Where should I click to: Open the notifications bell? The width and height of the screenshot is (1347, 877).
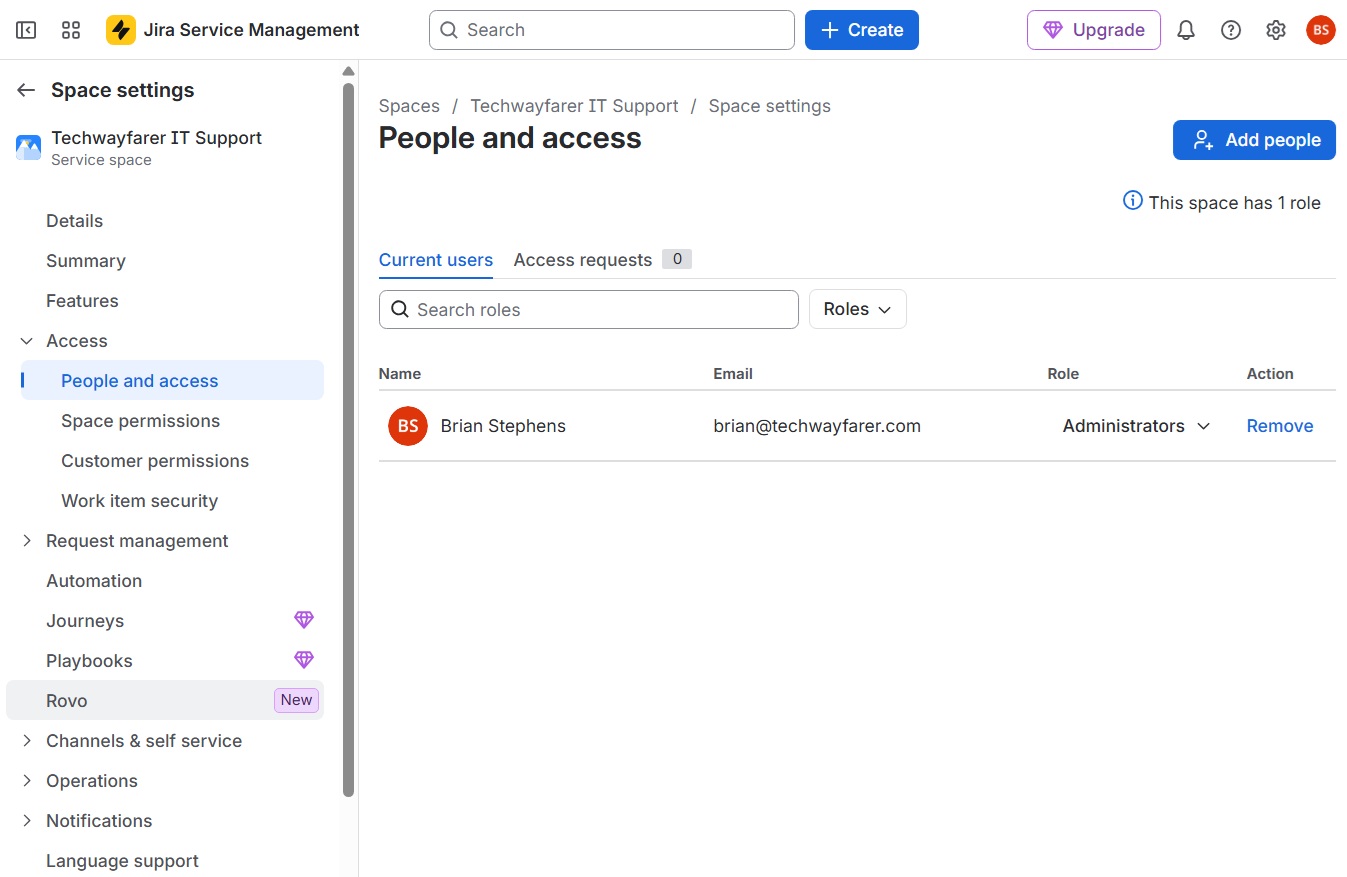(x=1186, y=30)
